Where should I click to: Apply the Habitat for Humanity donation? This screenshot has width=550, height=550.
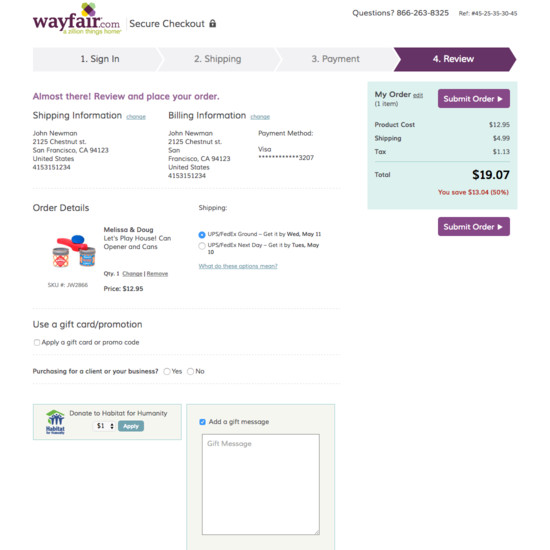131,426
